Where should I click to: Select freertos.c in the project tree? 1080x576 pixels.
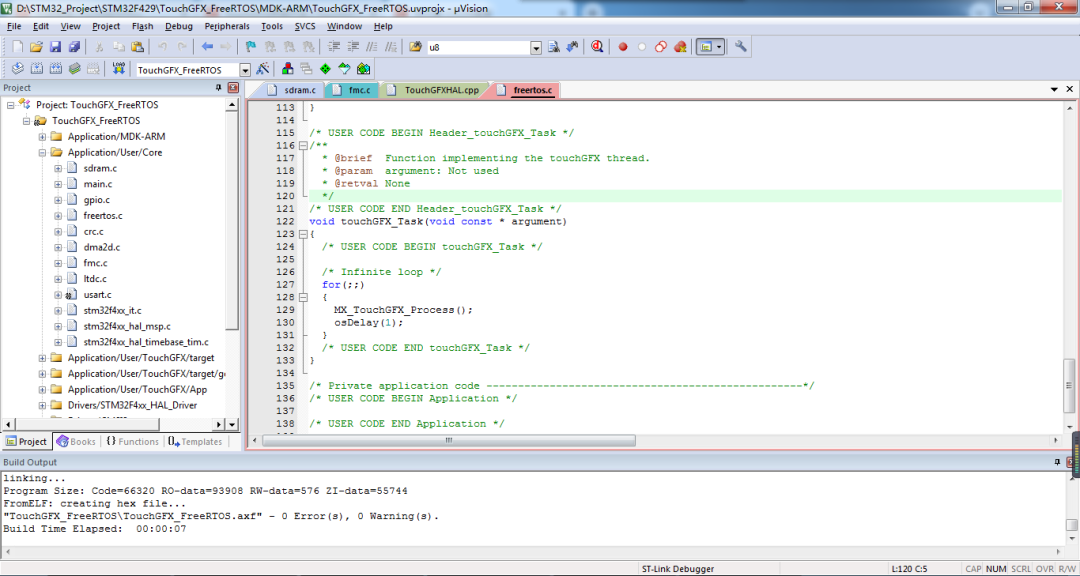point(103,216)
